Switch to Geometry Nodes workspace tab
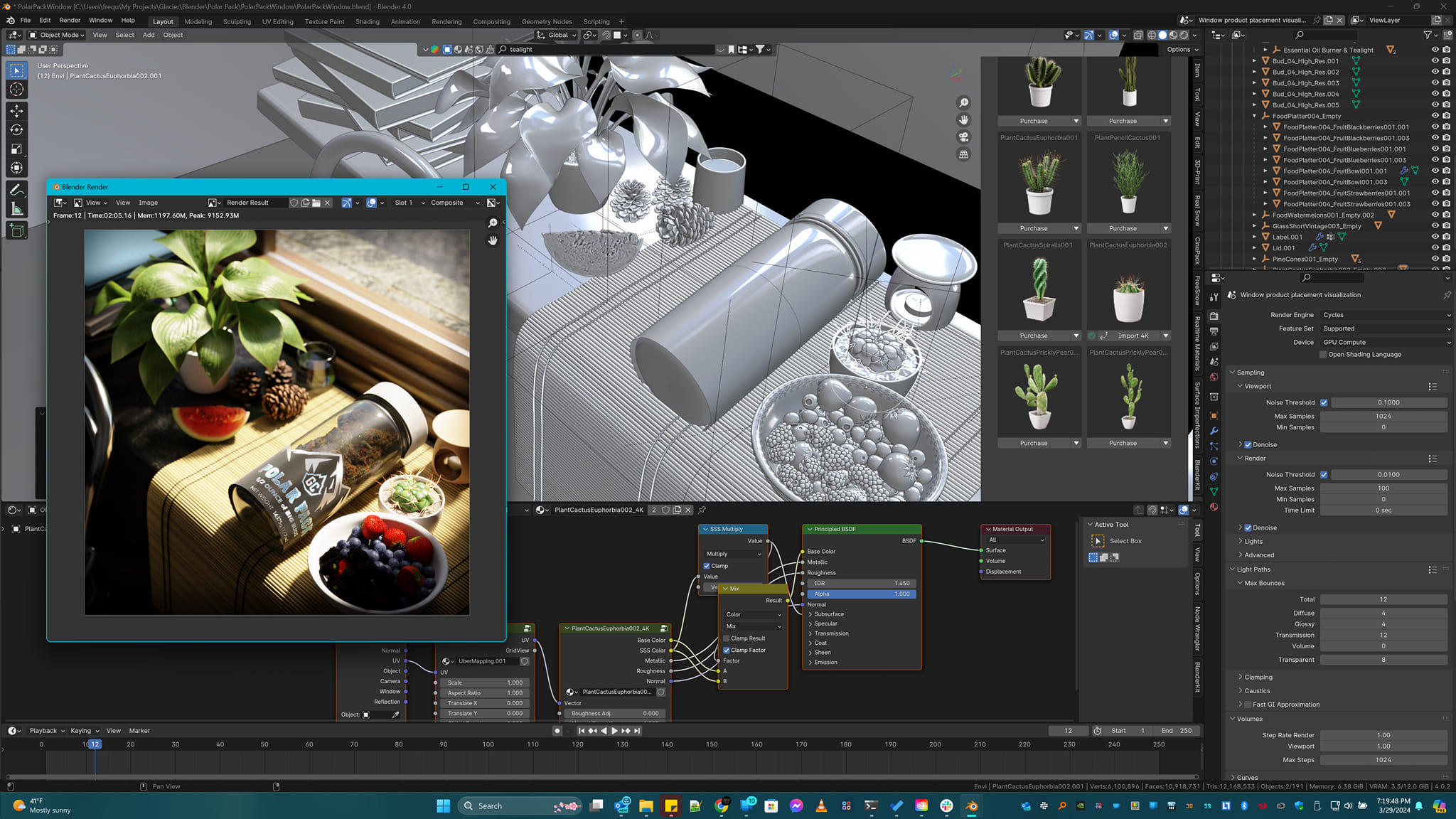 point(547,21)
